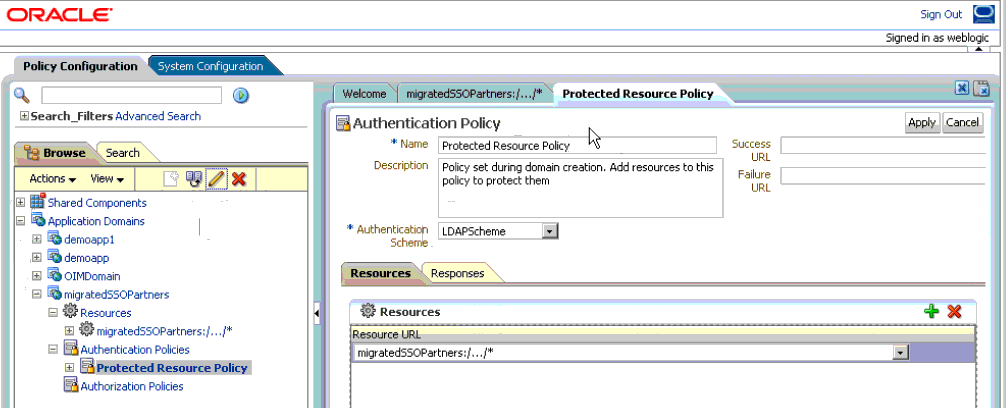This screenshot has height=408, width=1008.
Task: Expand the demoapp node
Action: 37,258
